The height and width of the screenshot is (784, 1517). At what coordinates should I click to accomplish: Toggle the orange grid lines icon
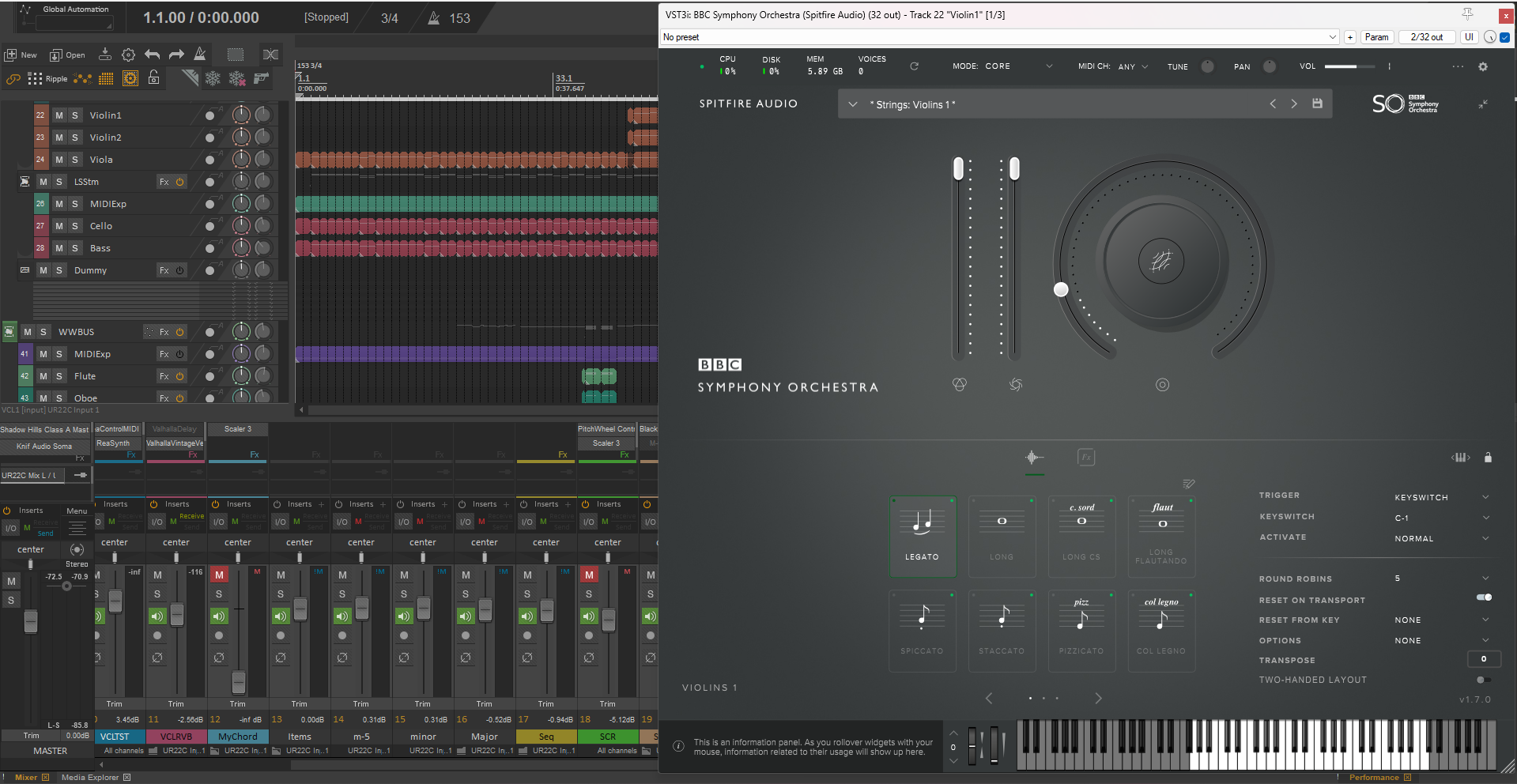point(106,78)
